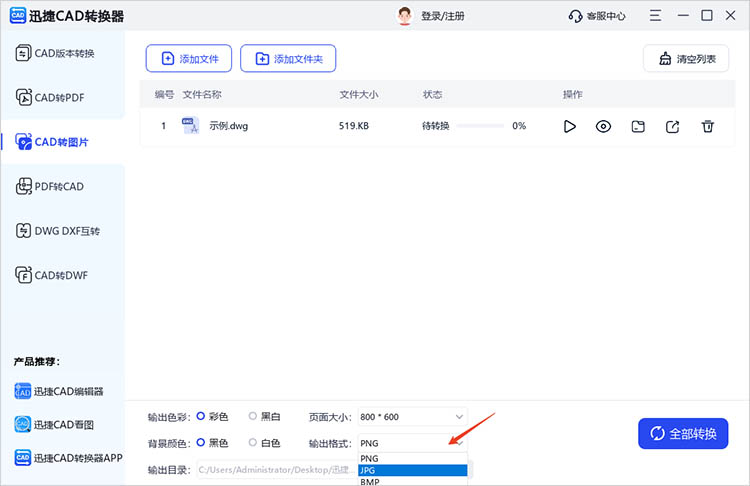Image resolution: width=750 pixels, height=486 pixels.
Task: Open 迅捷CAD看图 product recommendation
Action: tap(54, 424)
